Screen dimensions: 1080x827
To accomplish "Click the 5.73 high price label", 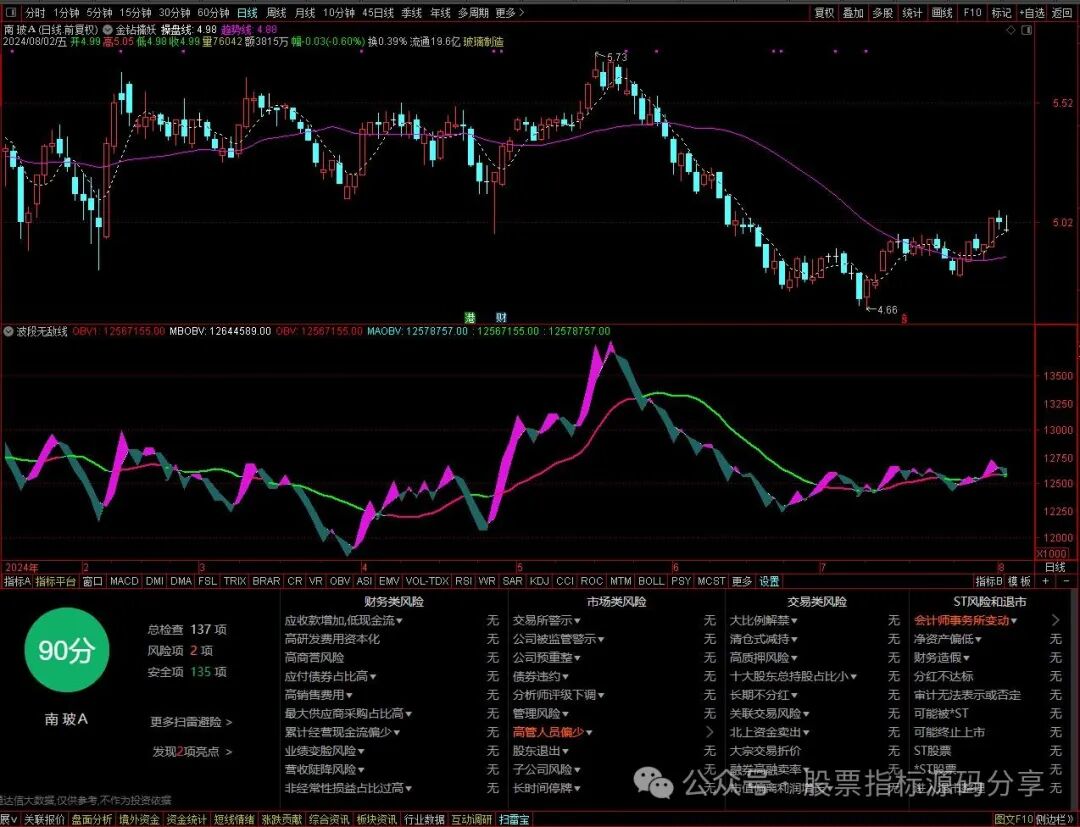I will [x=617, y=57].
